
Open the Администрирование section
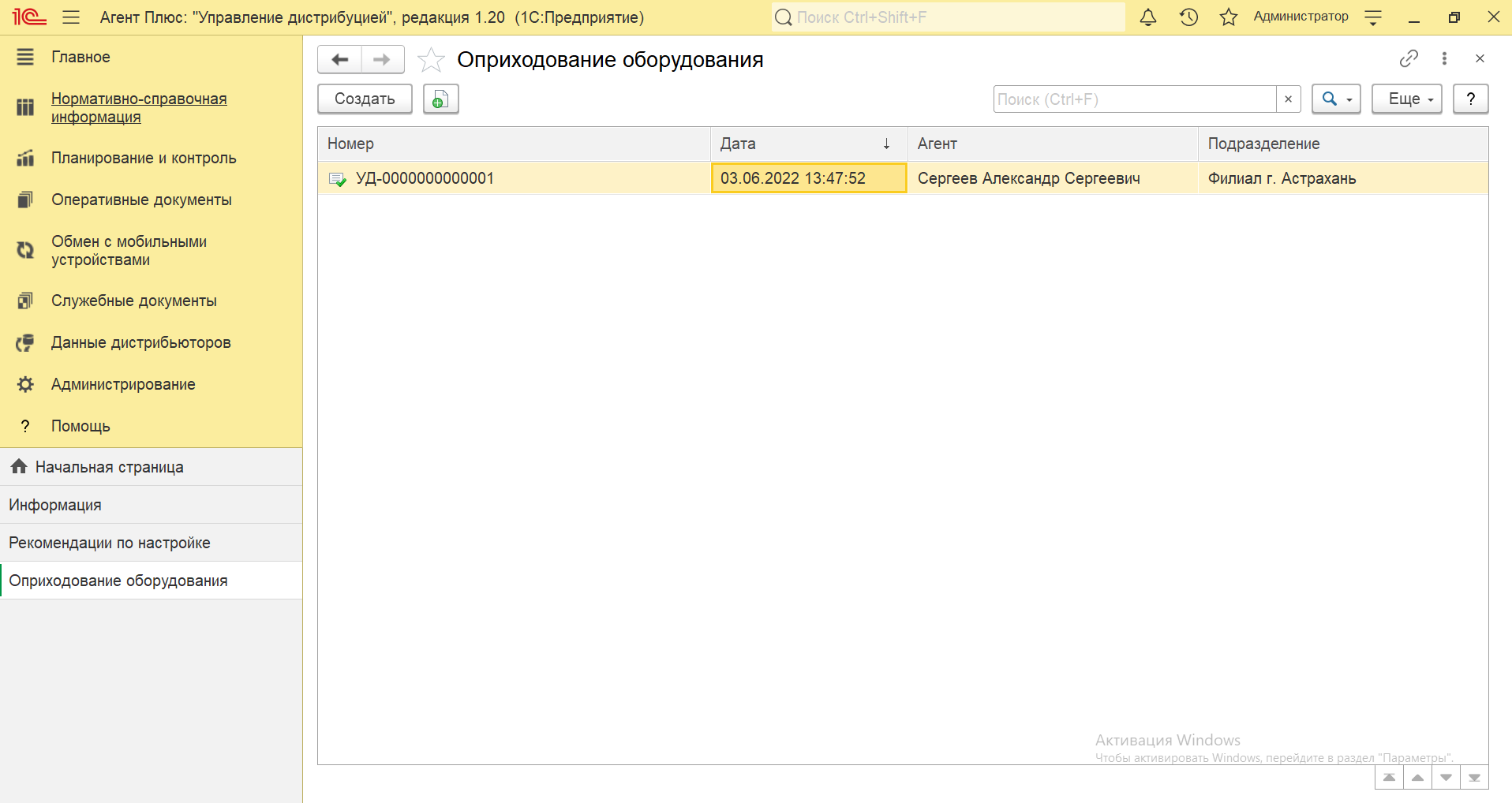click(x=123, y=384)
